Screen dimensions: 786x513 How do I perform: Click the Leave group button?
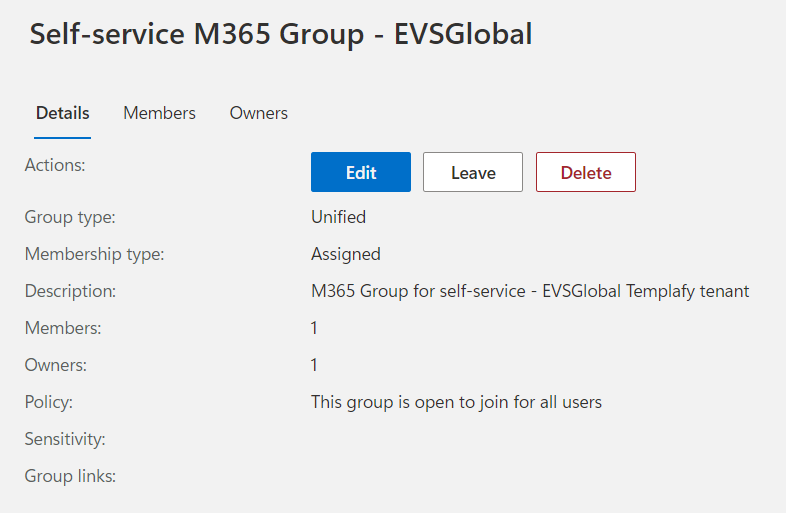coord(473,172)
